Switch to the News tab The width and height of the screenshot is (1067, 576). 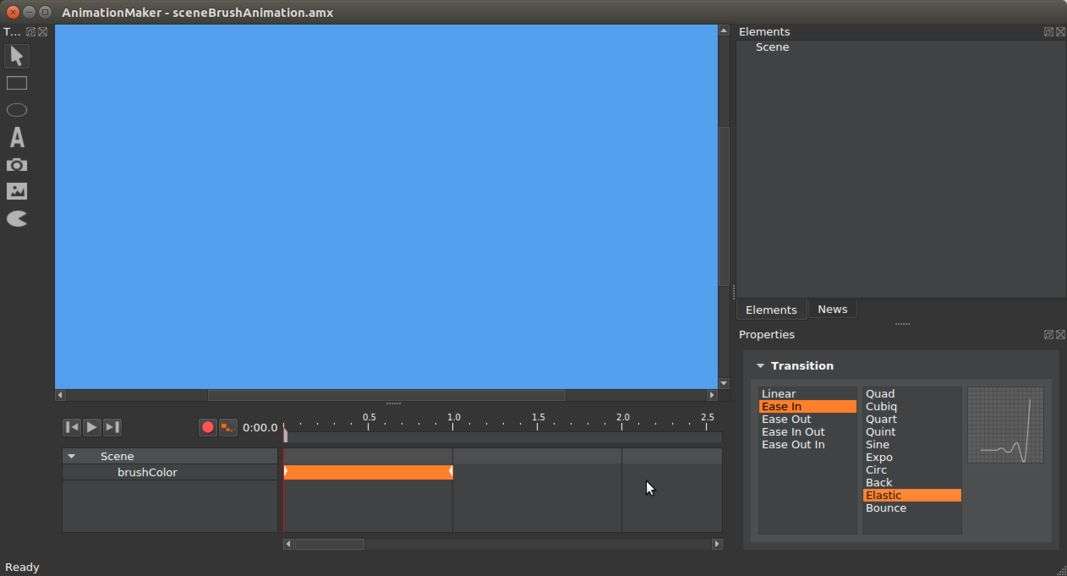pos(832,309)
